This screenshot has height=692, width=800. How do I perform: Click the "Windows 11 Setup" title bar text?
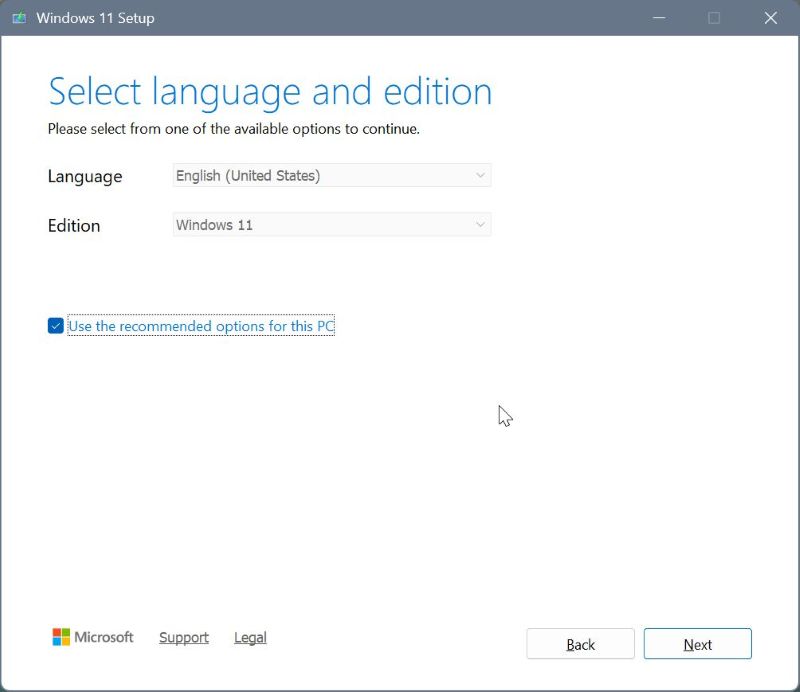click(95, 18)
